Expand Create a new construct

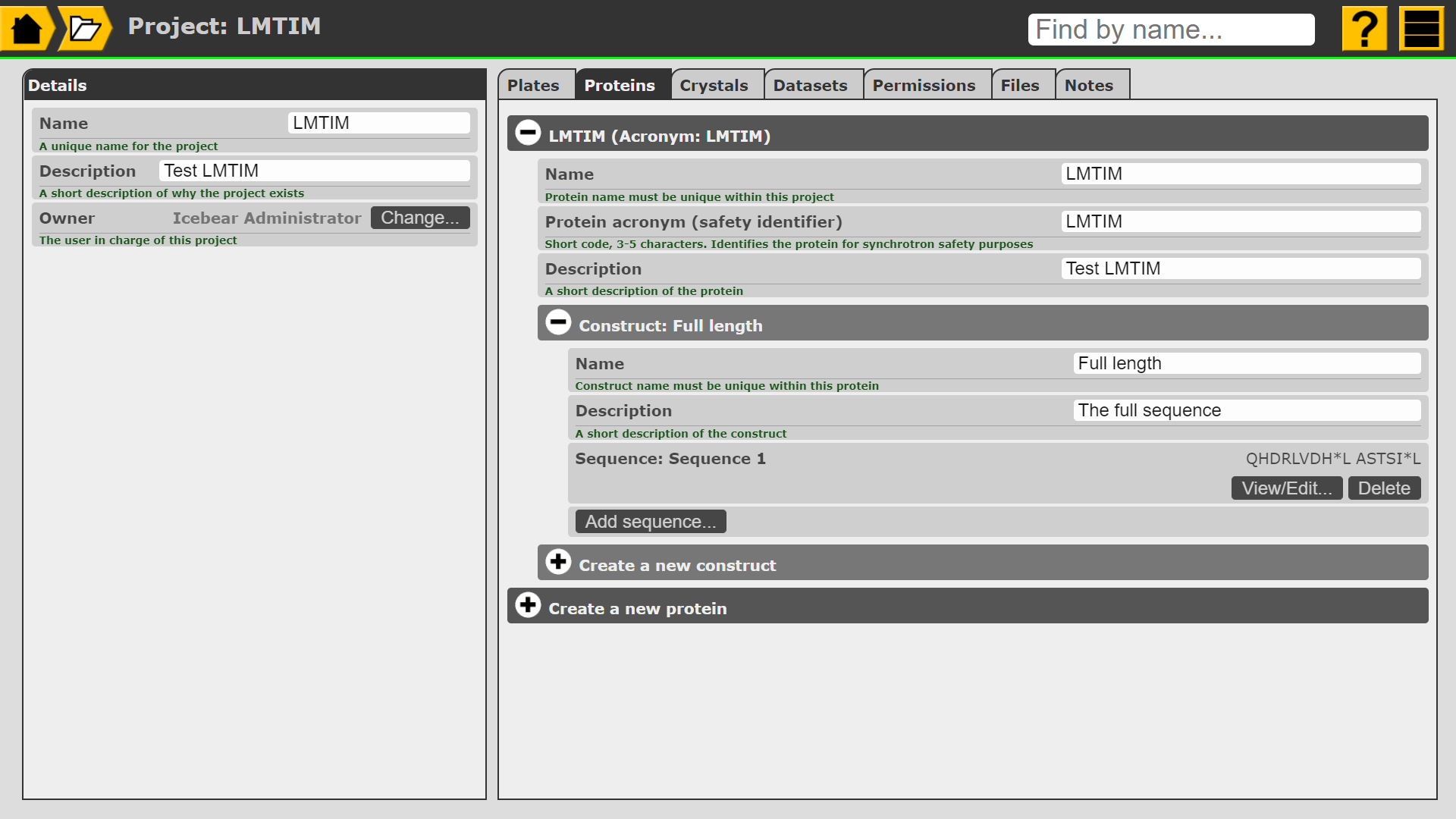558,563
